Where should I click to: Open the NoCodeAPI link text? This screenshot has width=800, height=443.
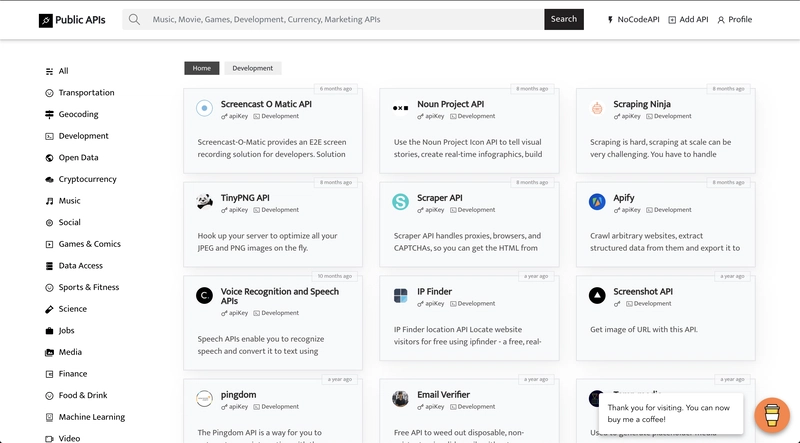(x=638, y=19)
